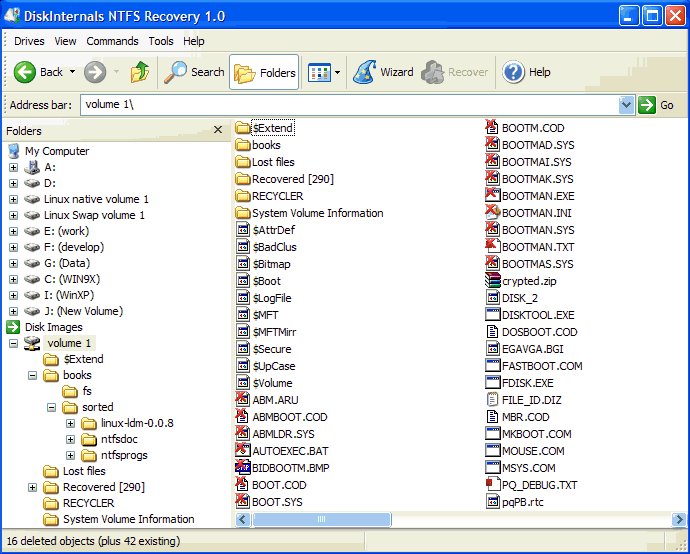Open the Help menu in menu bar
The height and width of the screenshot is (554, 690).
pos(194,41)
